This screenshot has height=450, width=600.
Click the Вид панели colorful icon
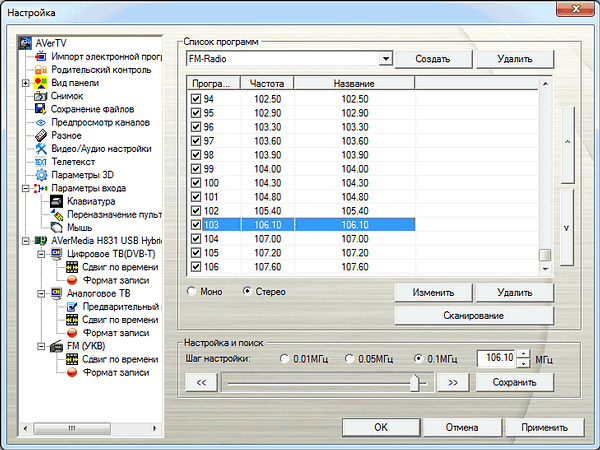point(41,83)
